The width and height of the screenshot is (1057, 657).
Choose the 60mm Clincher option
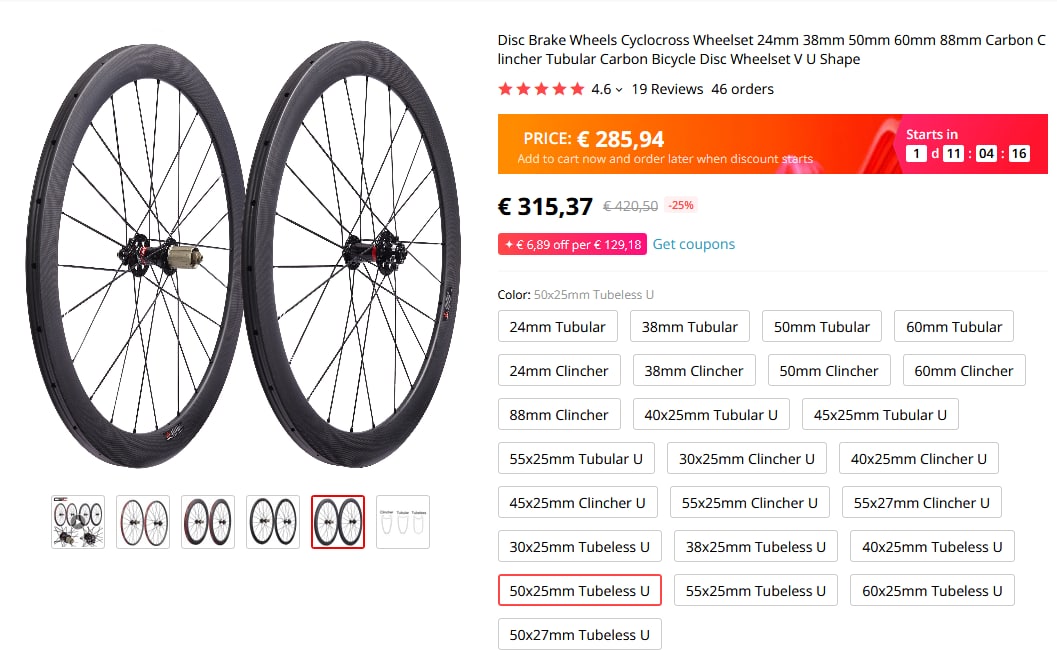[963, 371]
